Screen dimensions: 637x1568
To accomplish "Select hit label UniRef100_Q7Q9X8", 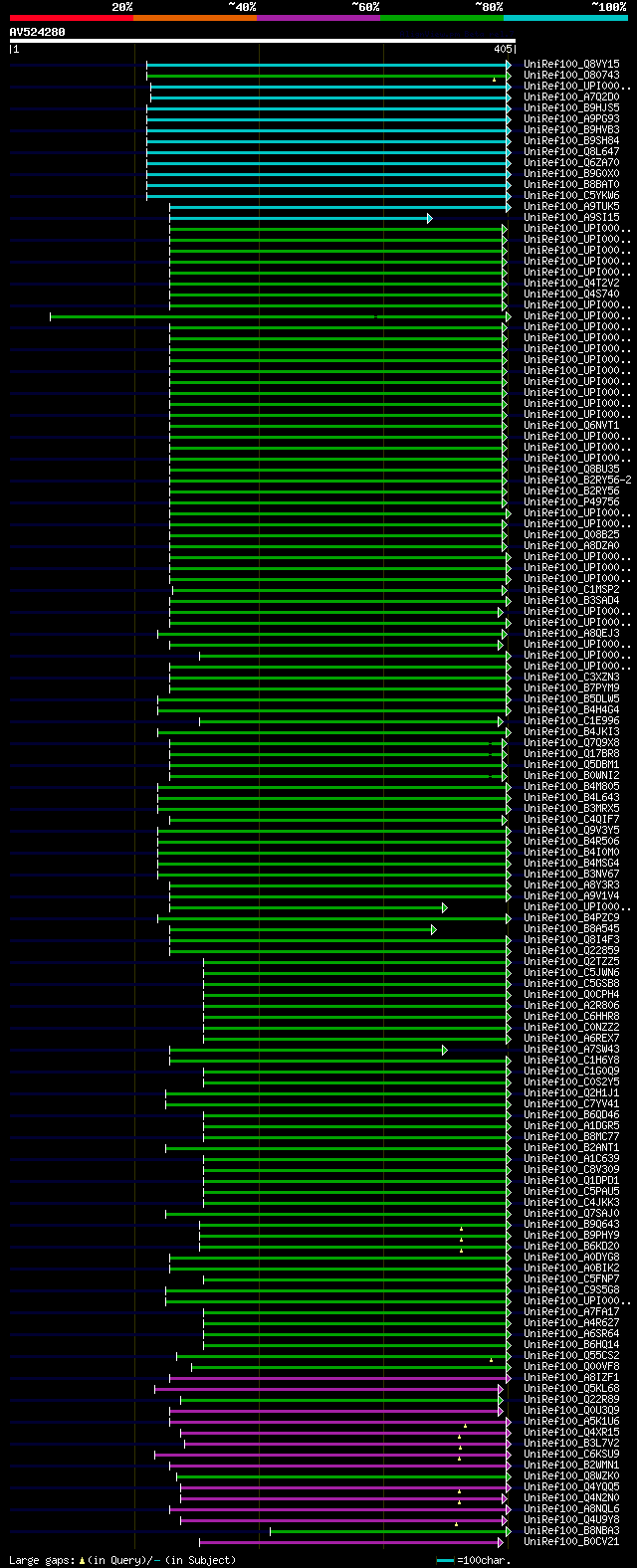I will (x=571, y=742).
